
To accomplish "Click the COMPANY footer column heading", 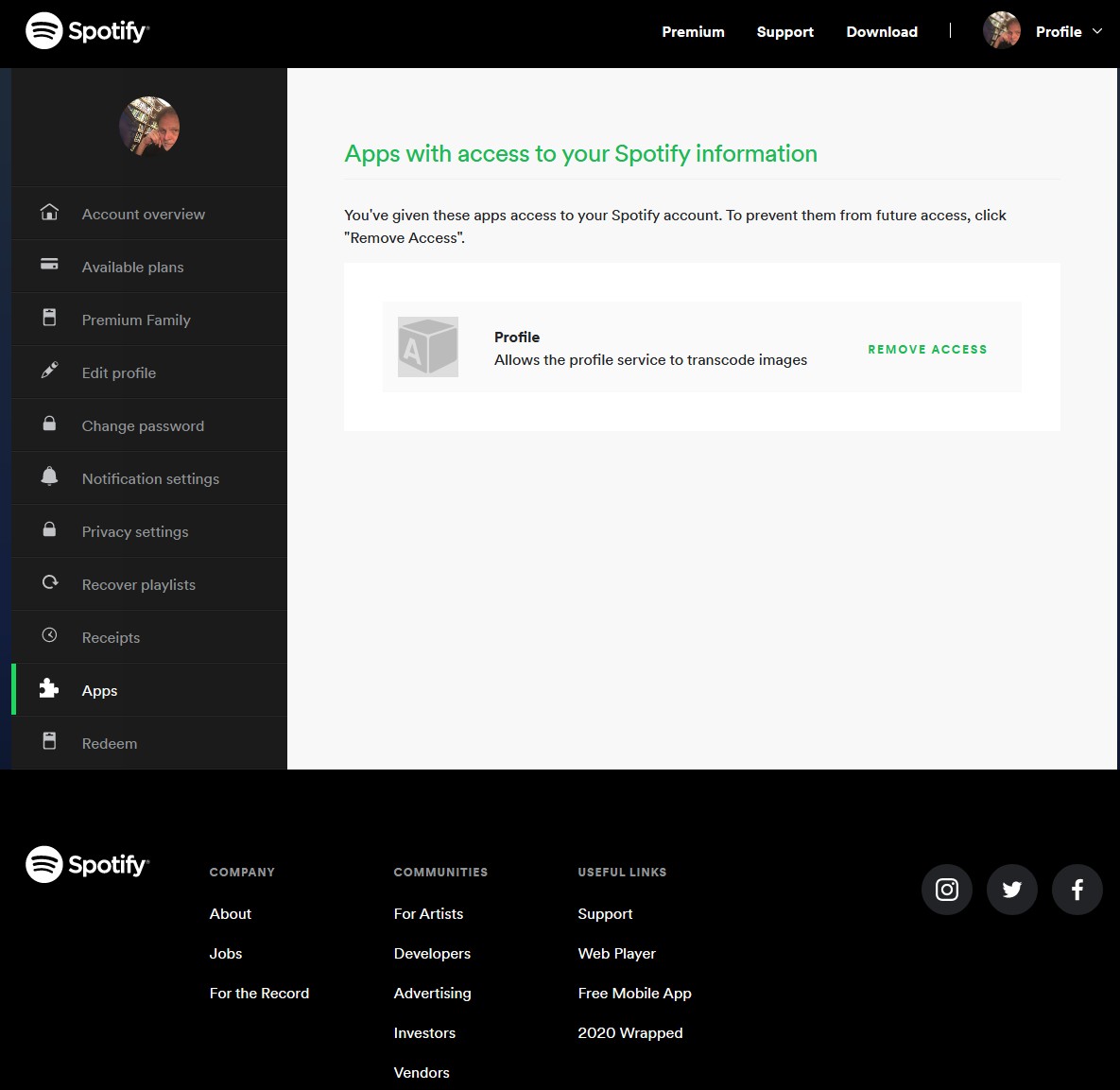I will pos(242,873).
